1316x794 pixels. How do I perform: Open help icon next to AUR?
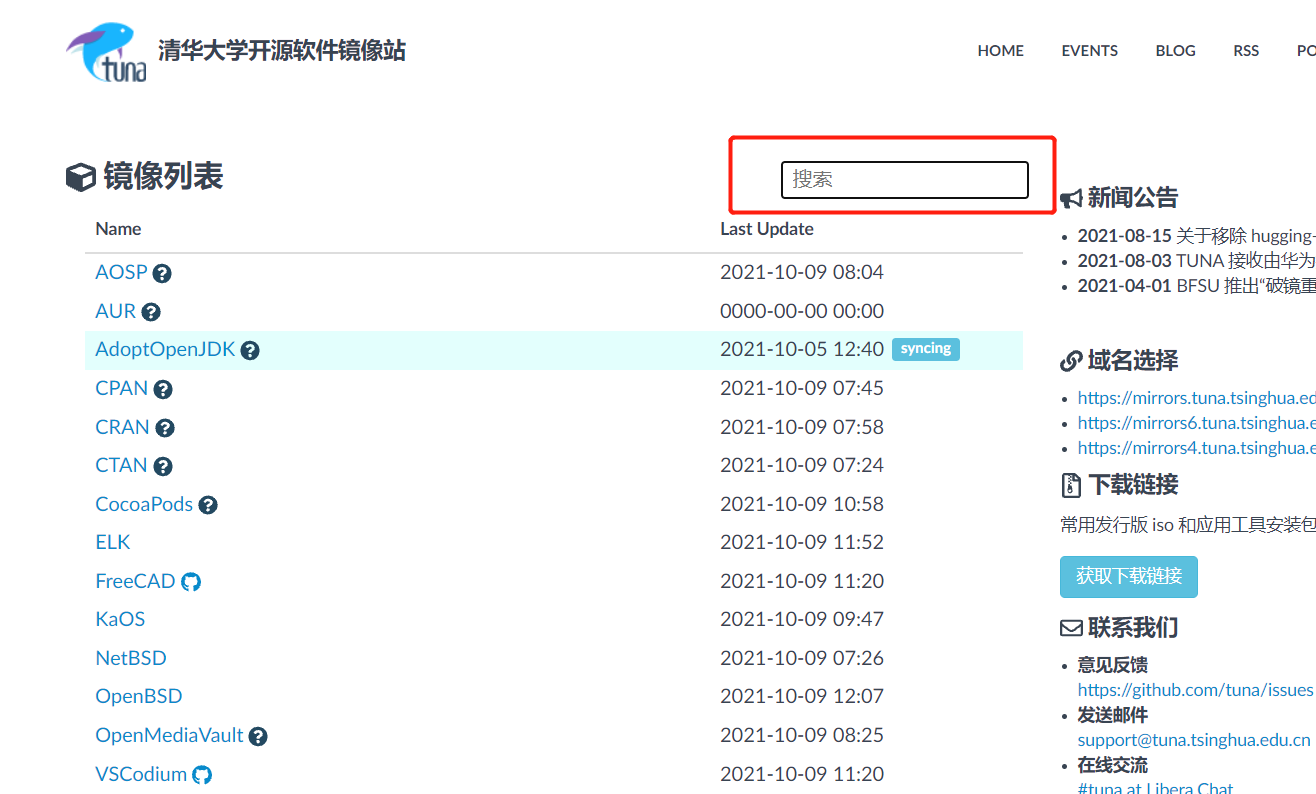point(151,312)
